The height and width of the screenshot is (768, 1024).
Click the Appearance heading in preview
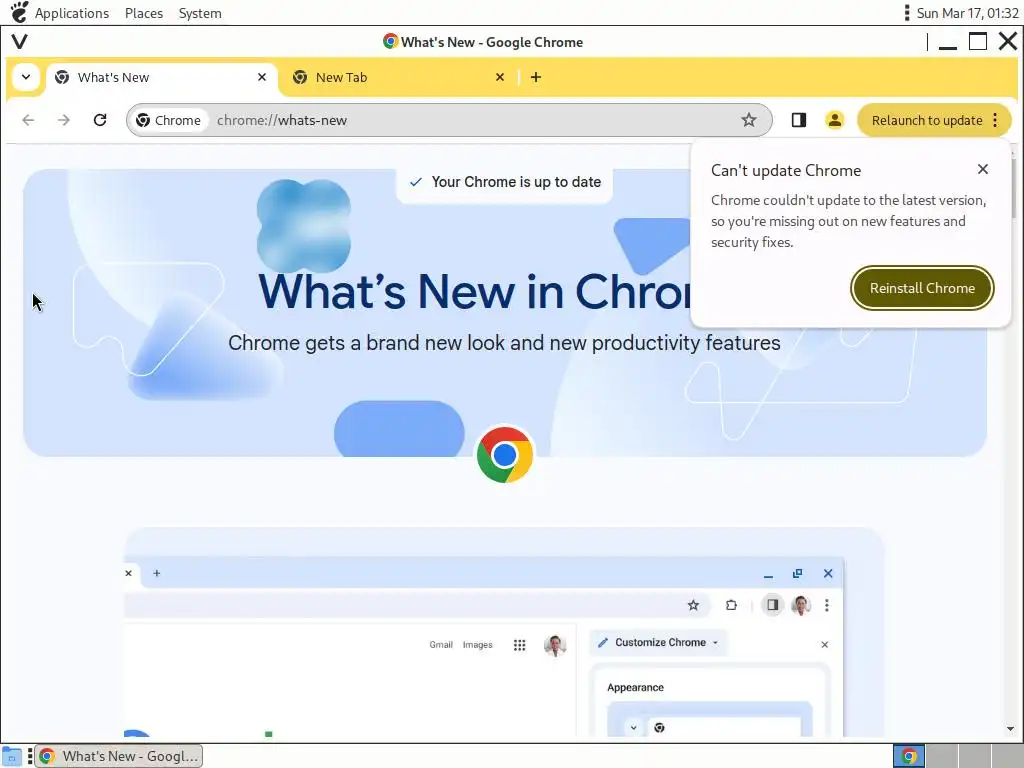635,688
